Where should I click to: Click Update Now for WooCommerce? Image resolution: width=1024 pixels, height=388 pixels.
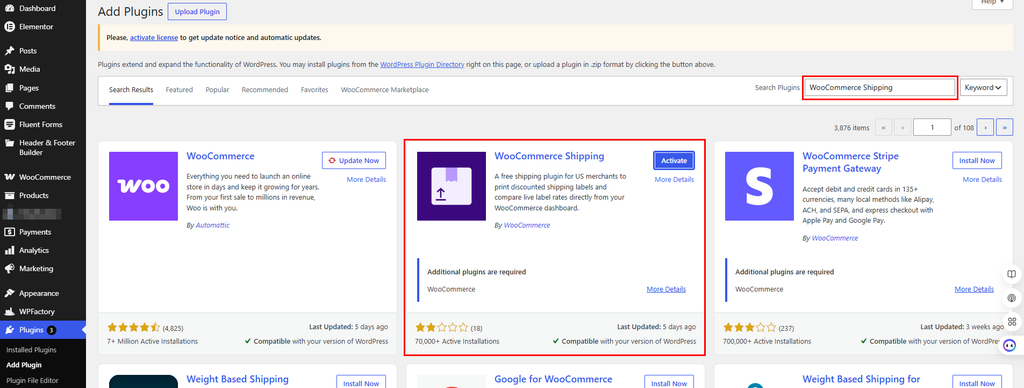[x=354, y=160]
